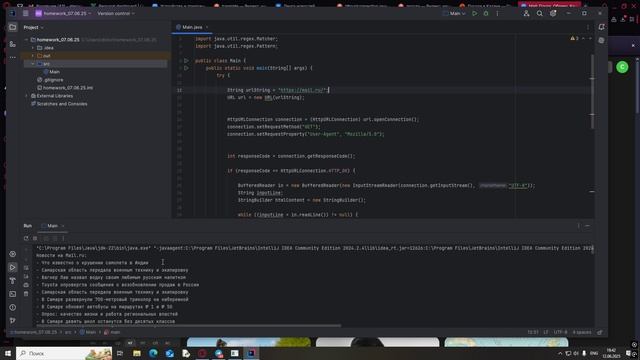The height and width of the screenshot is (360, 640).
Task: Open Search Everywhere magnifier icon
Action: coord(540,13)
